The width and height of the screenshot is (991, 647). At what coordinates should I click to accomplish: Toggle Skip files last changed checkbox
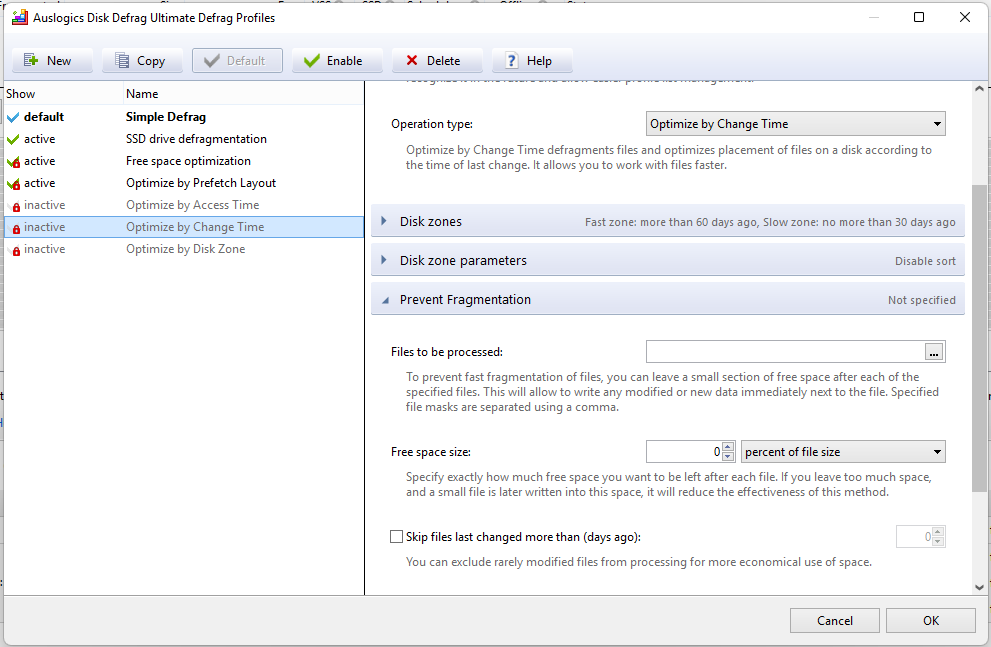(396, 536)
